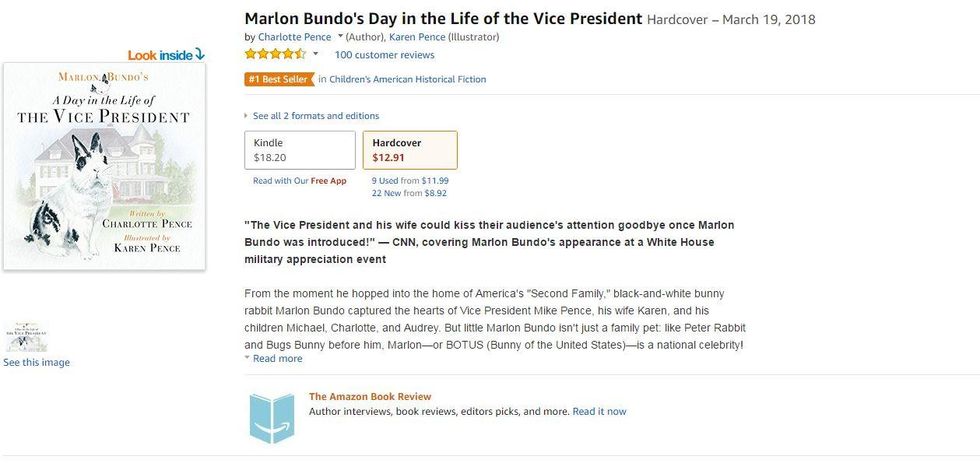The image size is (980, 463).
Task: Click the #1 Best Seller badge
Action: pos(278,79)
